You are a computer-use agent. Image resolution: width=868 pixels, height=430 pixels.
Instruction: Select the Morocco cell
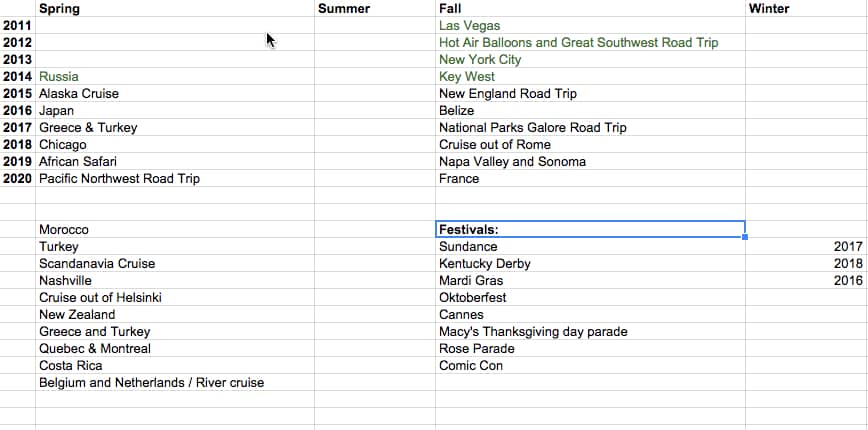click(x=175, y=229)
